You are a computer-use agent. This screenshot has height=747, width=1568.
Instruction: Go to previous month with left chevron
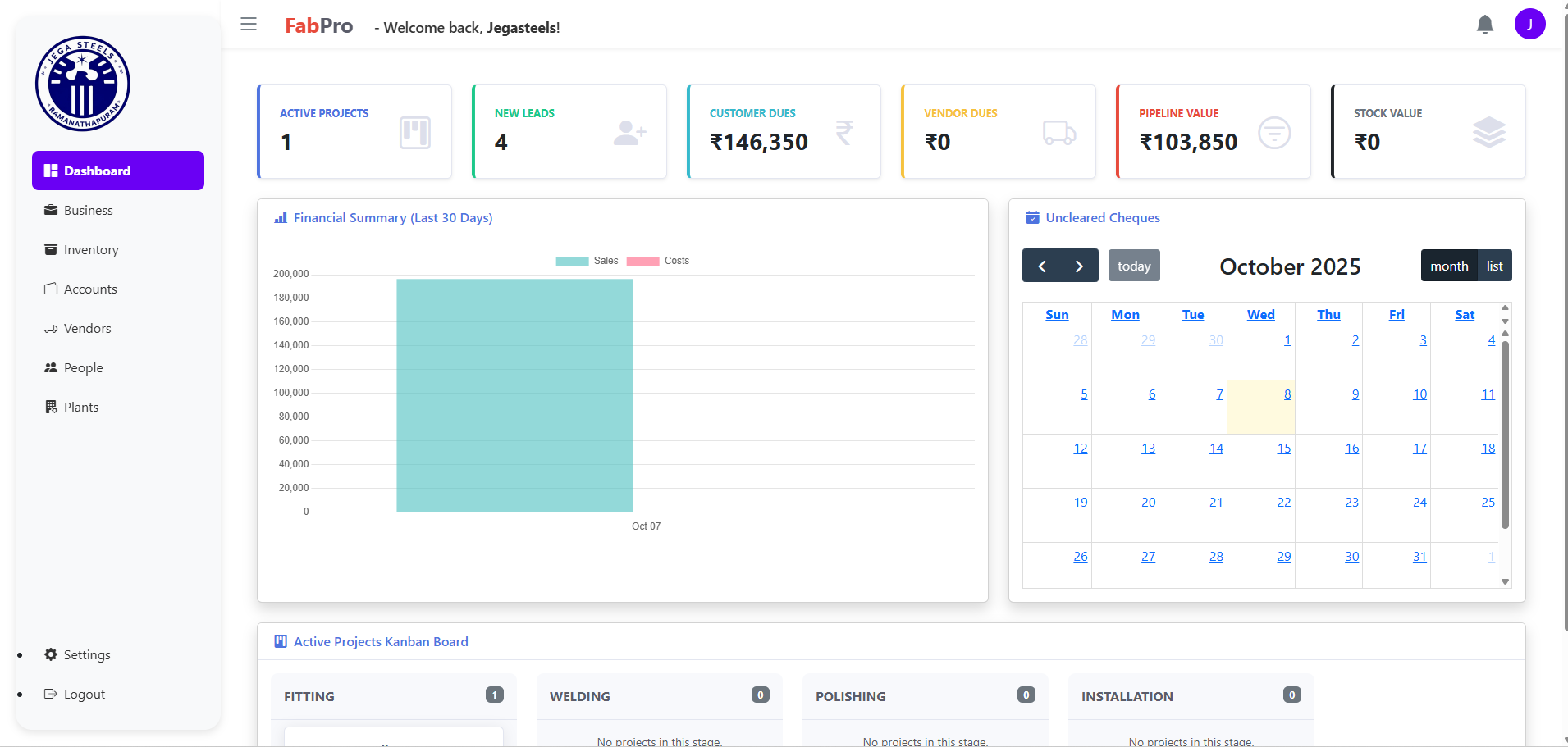(x=1042, y=265)
